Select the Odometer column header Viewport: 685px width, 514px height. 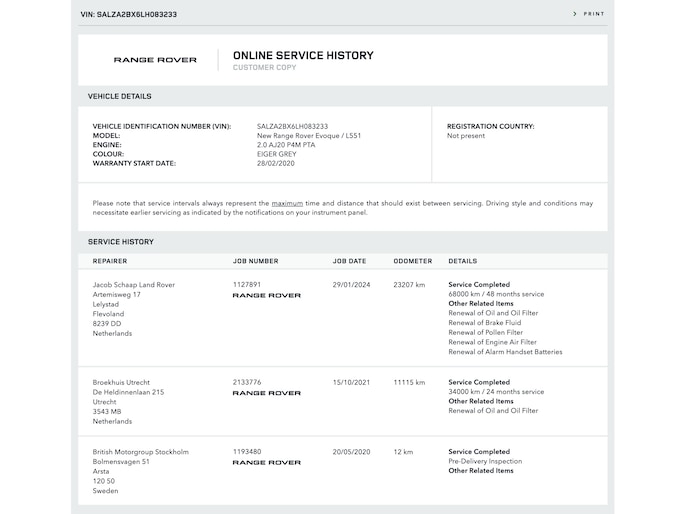[x=413, y=261]
